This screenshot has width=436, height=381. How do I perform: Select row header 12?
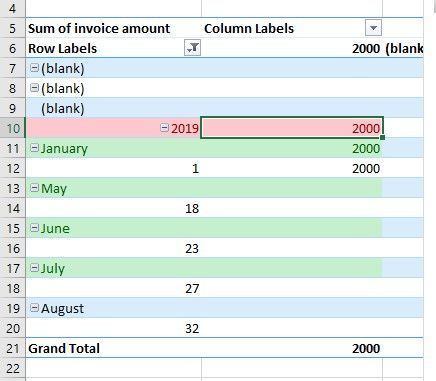point(12,168)
